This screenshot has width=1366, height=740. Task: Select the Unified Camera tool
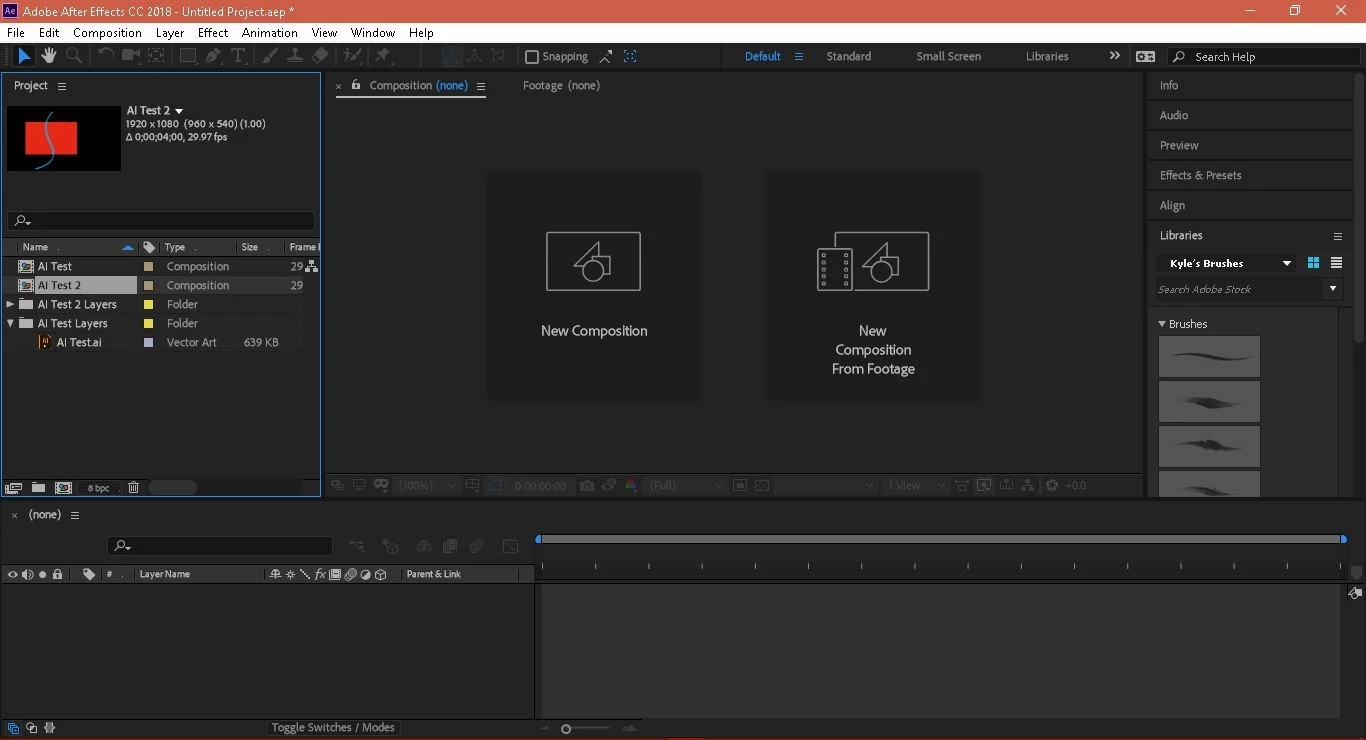pos(131,56)
